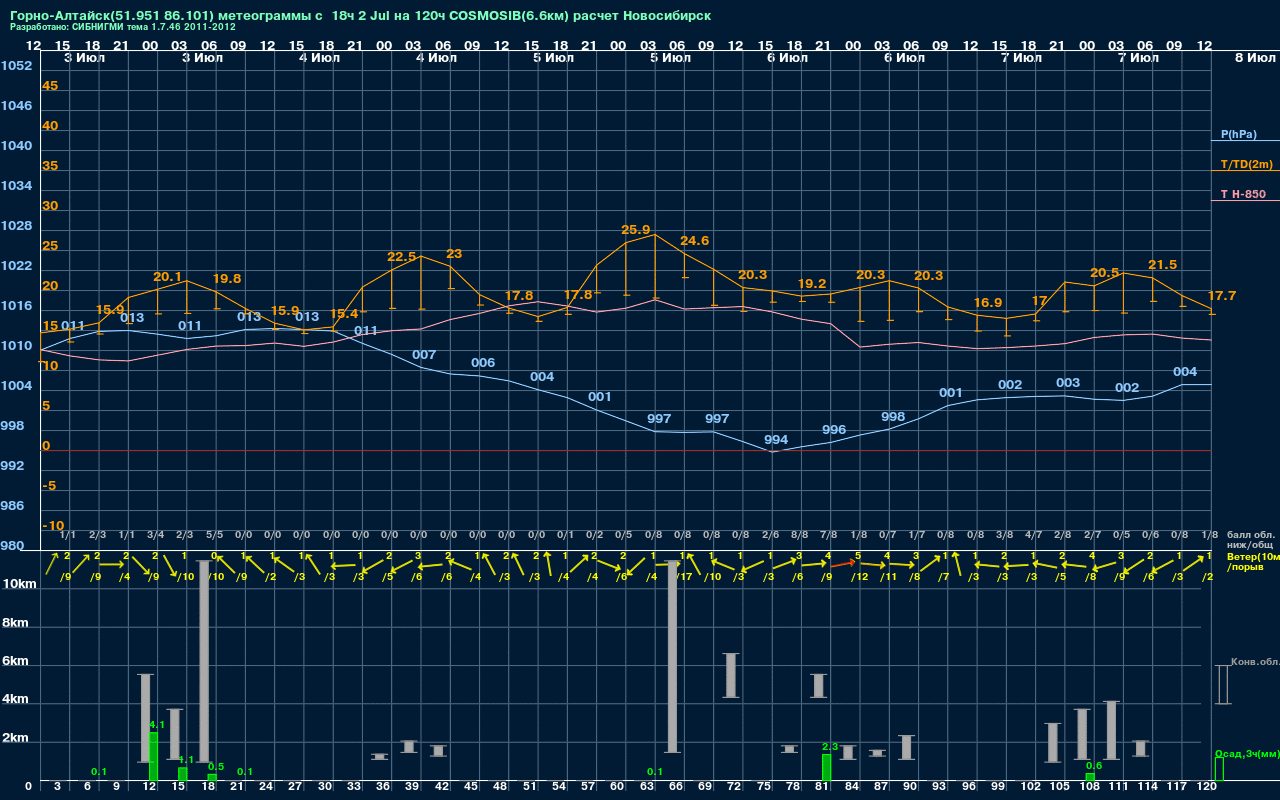The height and width of the screenshot is (800, 1280).
Task: Click the temperature value 21.5
Action: click(x=1162, y=265)
